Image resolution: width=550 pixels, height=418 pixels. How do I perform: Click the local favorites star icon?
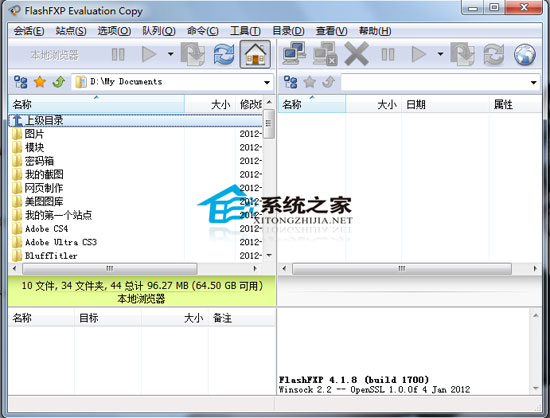pos(40,82)
